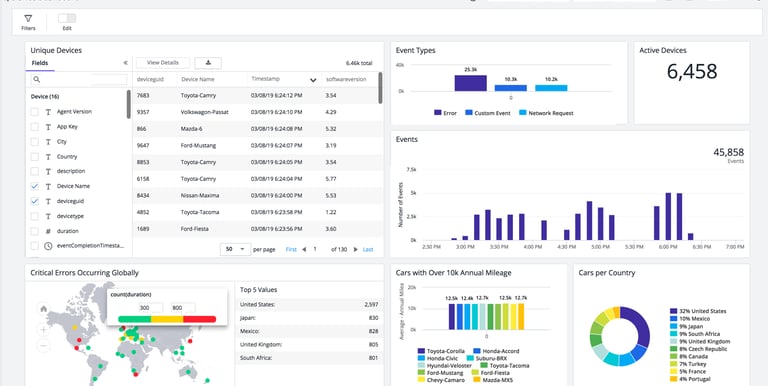Go to the Last page link
Screen dimensions: 768x386
(x=368, y=249)
